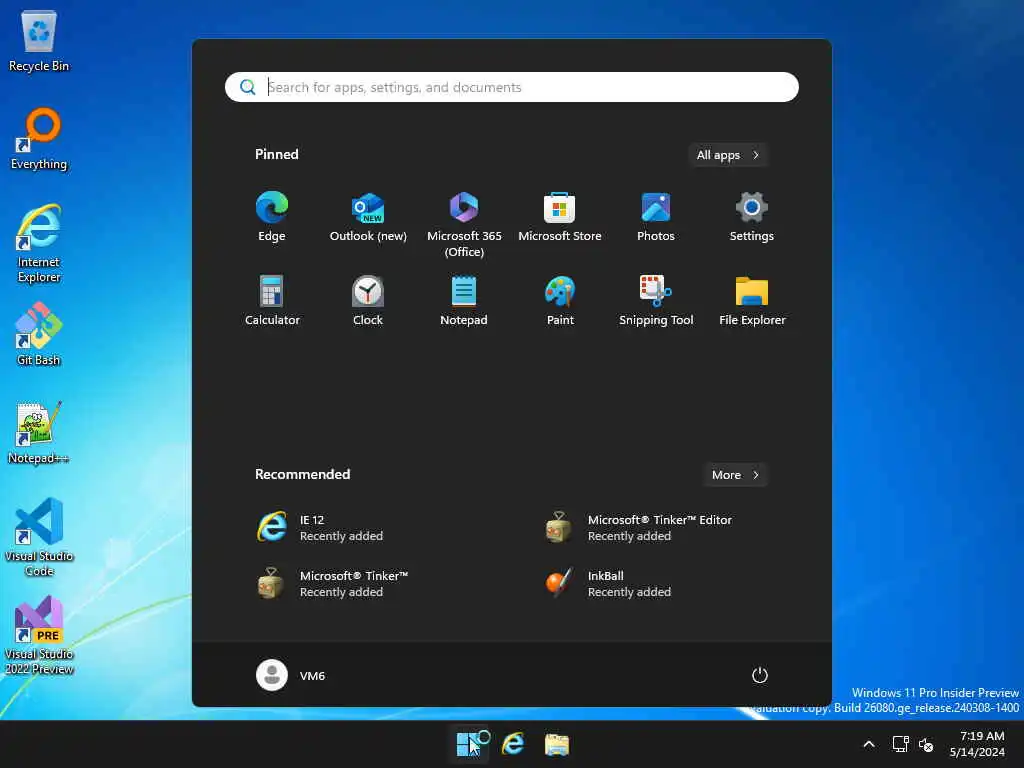
Task: Open Microsoft Store pinned icon
Action: pos(560,217)
